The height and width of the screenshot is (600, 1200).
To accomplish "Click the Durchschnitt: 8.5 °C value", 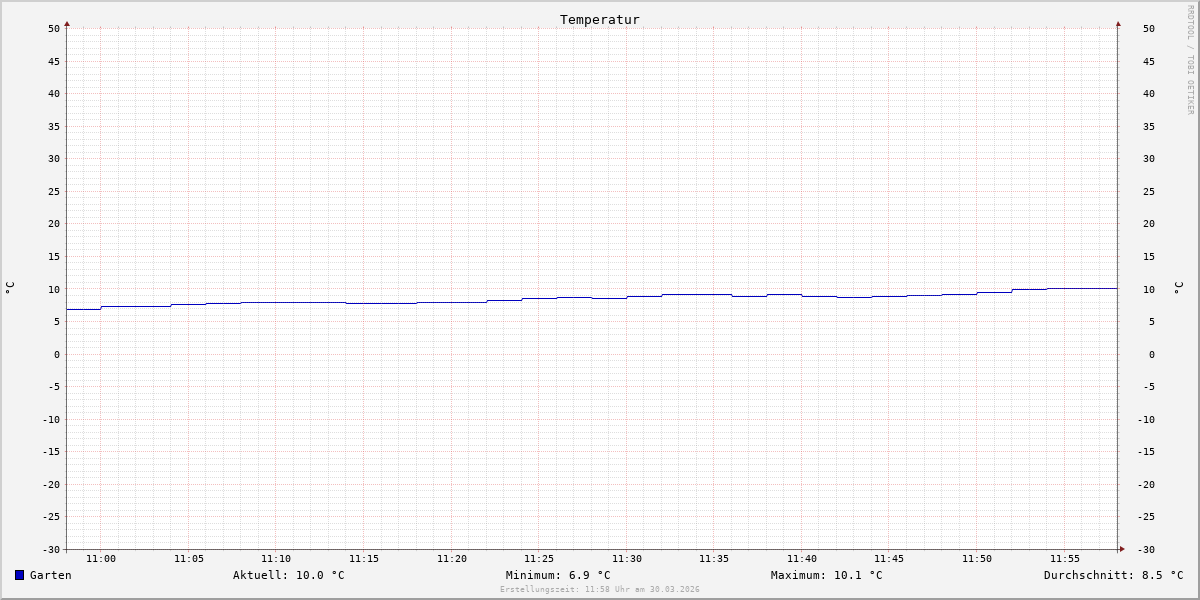I will [1114, 575].
